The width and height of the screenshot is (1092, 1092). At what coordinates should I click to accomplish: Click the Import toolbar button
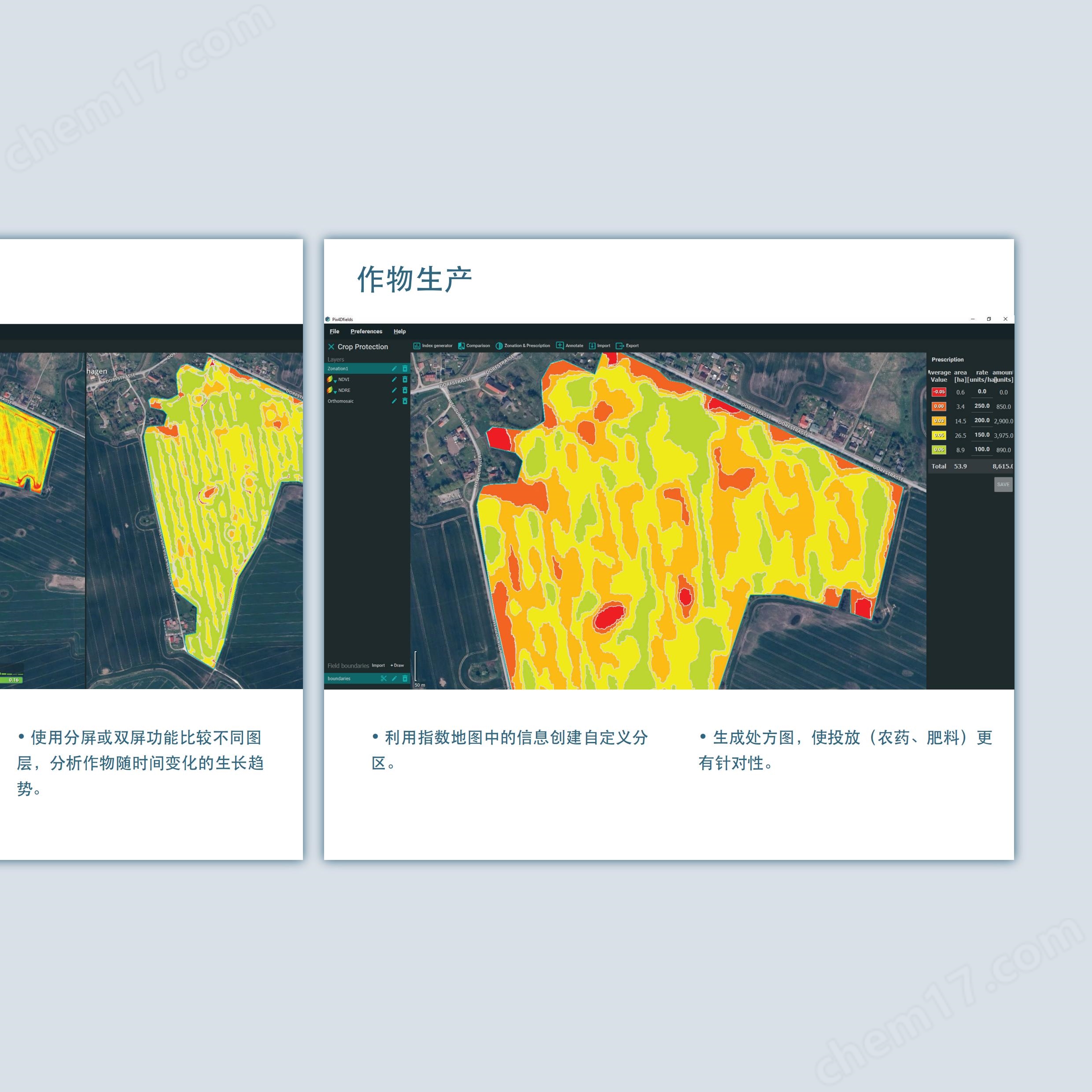600,345
